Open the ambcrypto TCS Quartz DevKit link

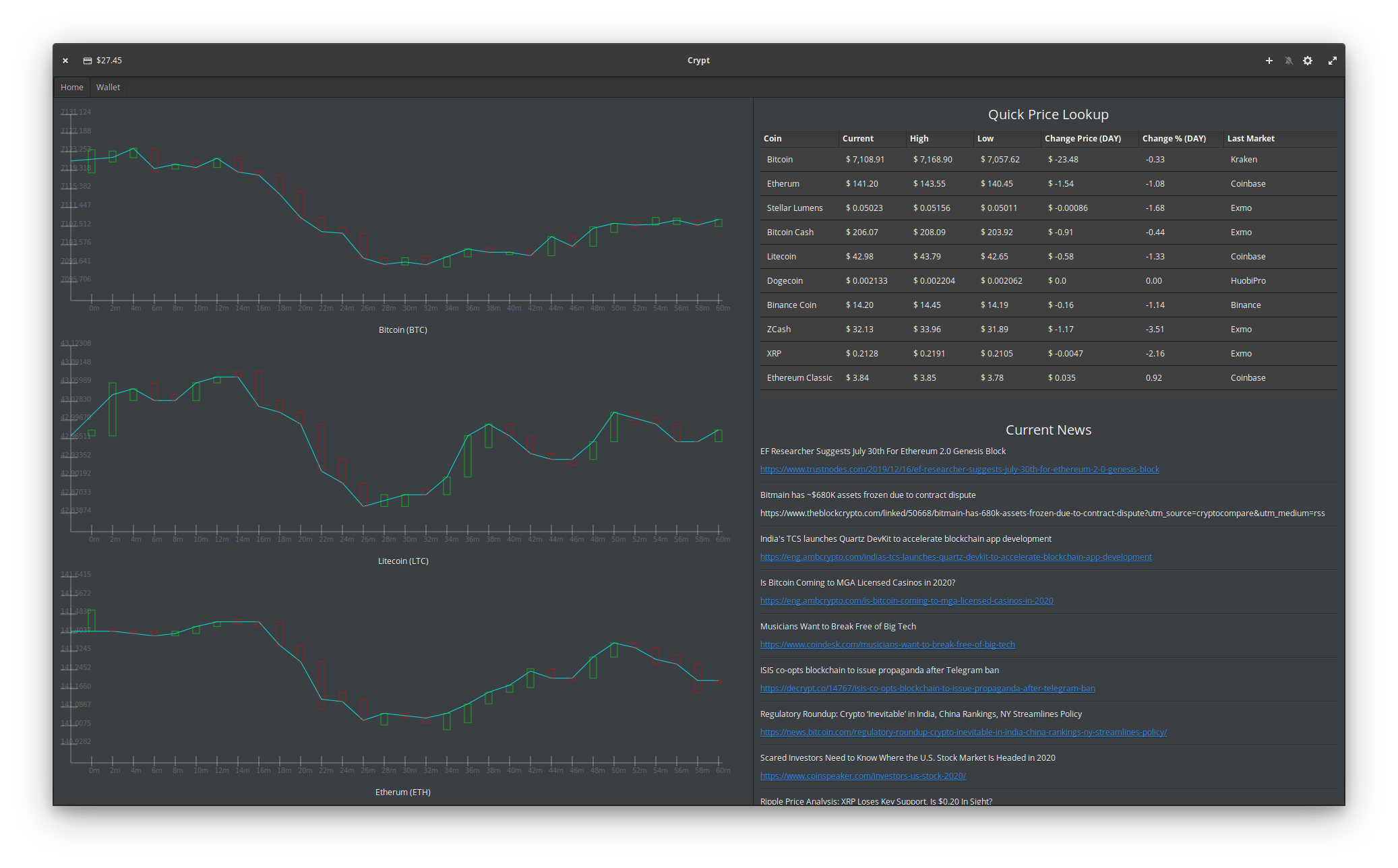pos(955,557)
